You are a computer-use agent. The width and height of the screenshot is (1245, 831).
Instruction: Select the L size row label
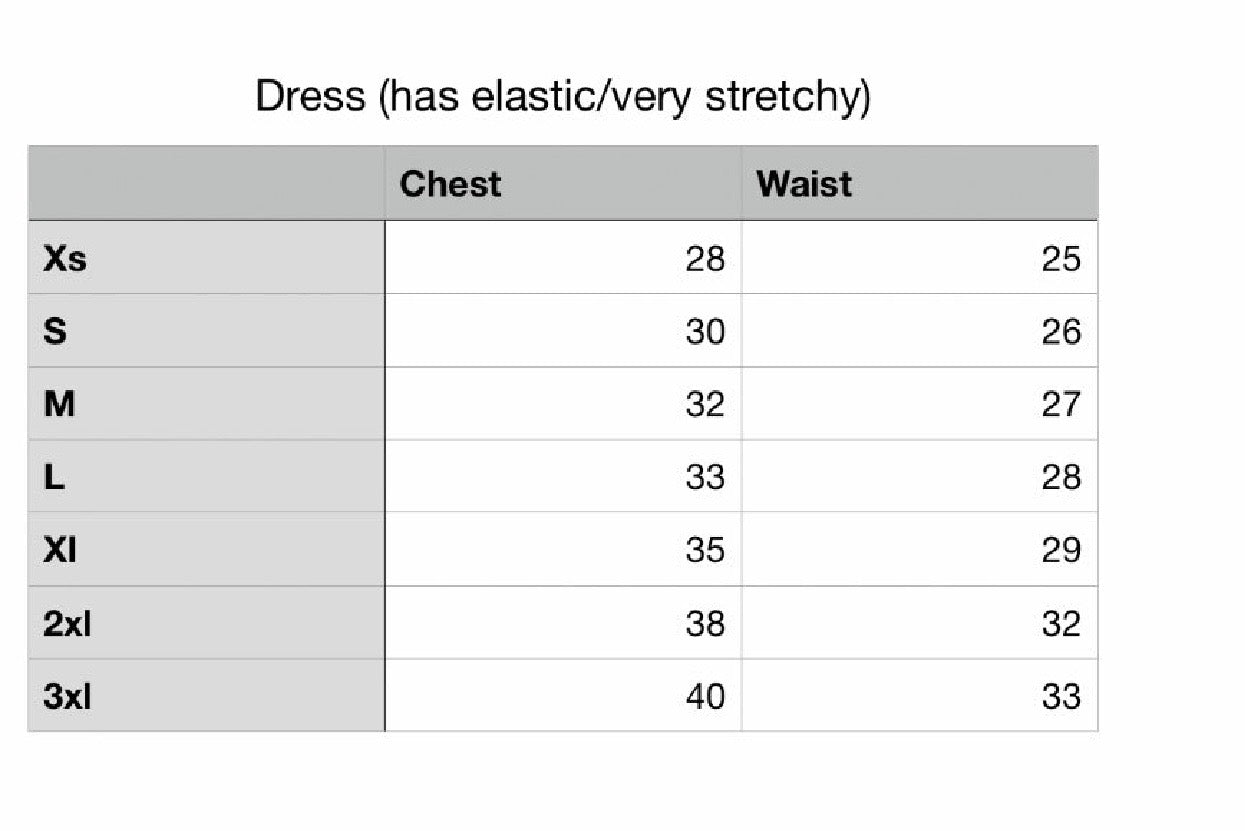coord(55,477)
